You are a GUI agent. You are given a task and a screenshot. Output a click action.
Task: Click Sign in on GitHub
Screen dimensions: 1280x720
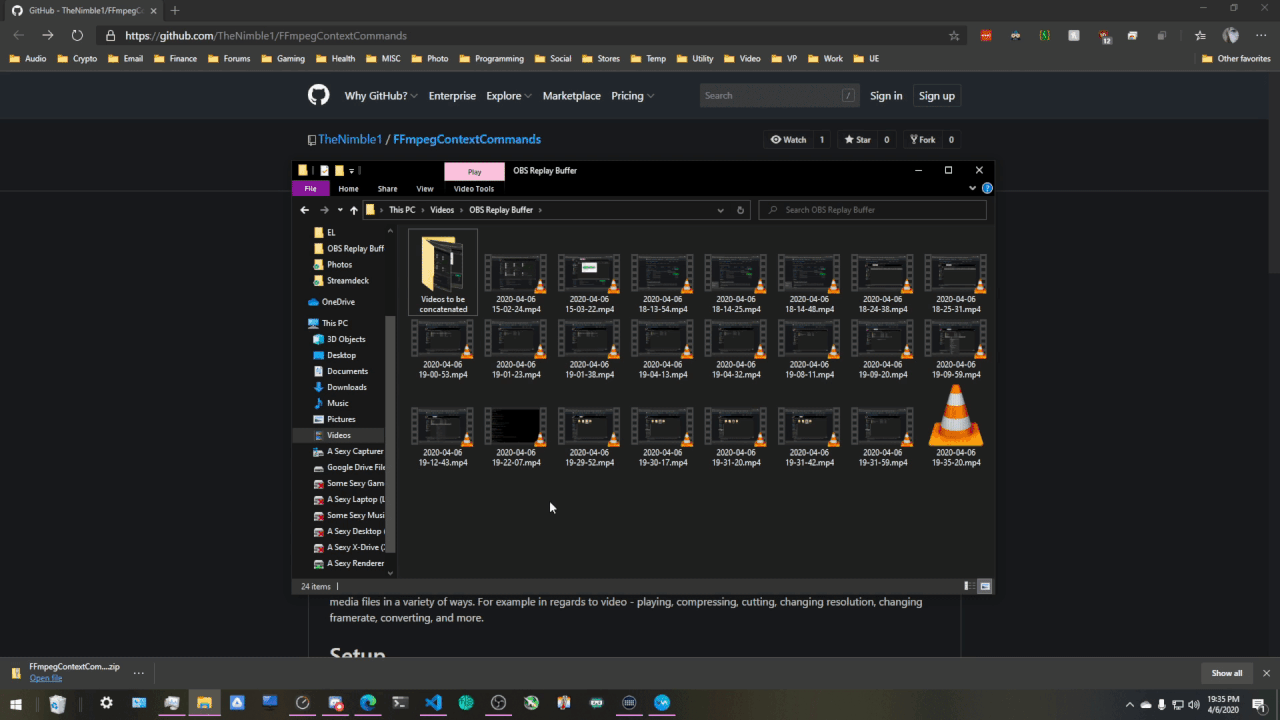click(x=886, y=96)
